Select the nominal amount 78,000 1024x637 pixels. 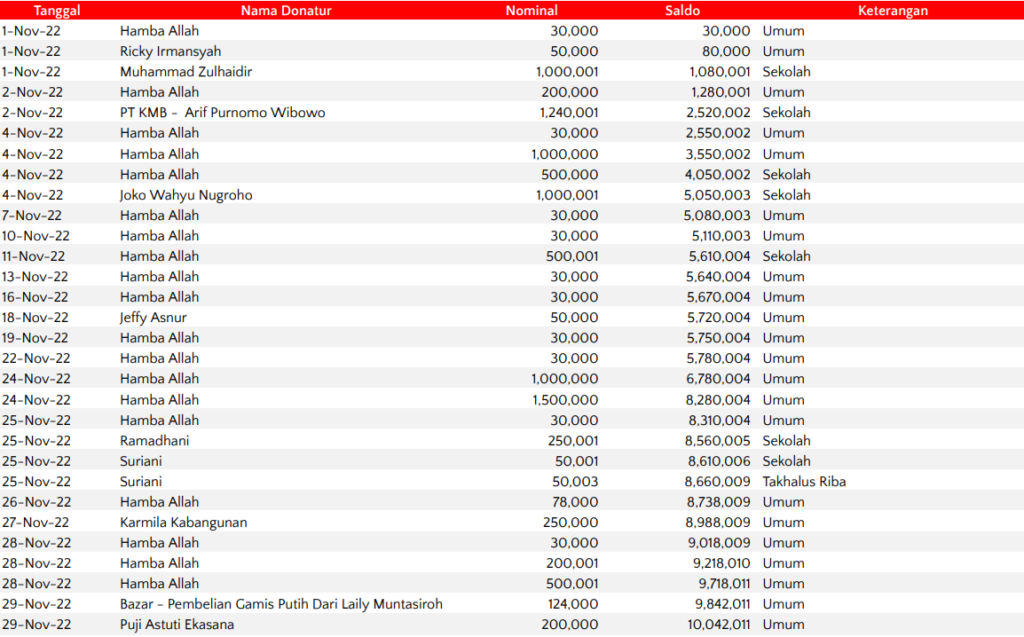(574, 502)
